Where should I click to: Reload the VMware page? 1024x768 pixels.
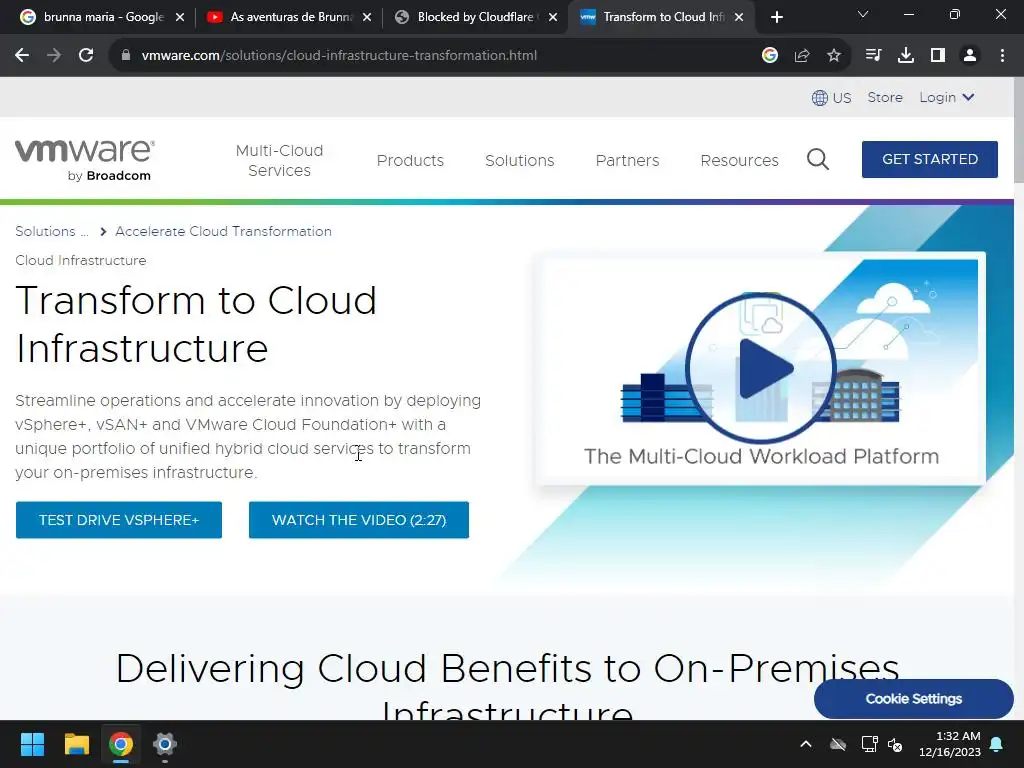coord(86,56)
